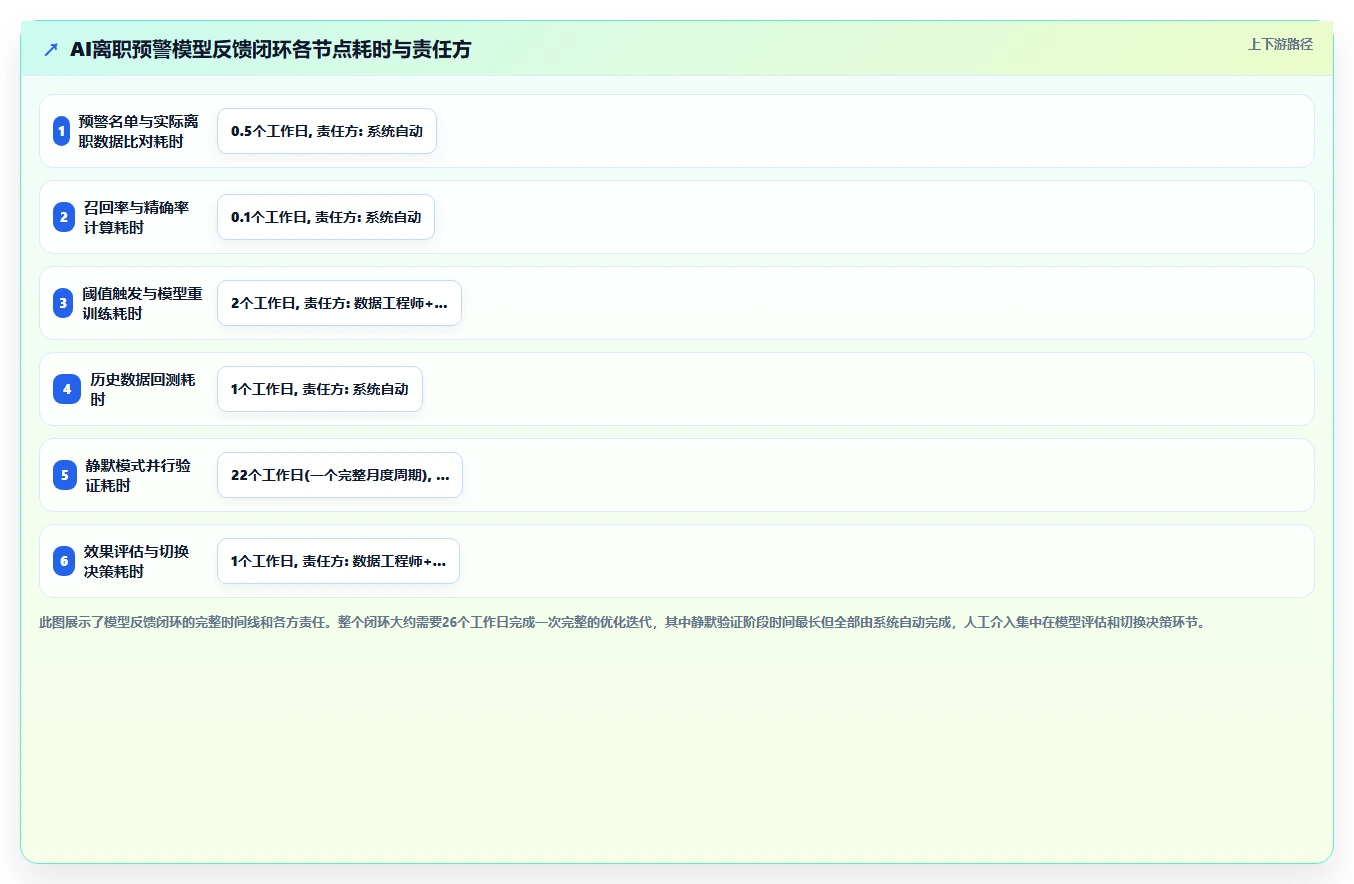Expand the step 6 1个工作日 数据工程师 chip
The height and width of the screenshot is (884, 1354).
pos(338,561)
